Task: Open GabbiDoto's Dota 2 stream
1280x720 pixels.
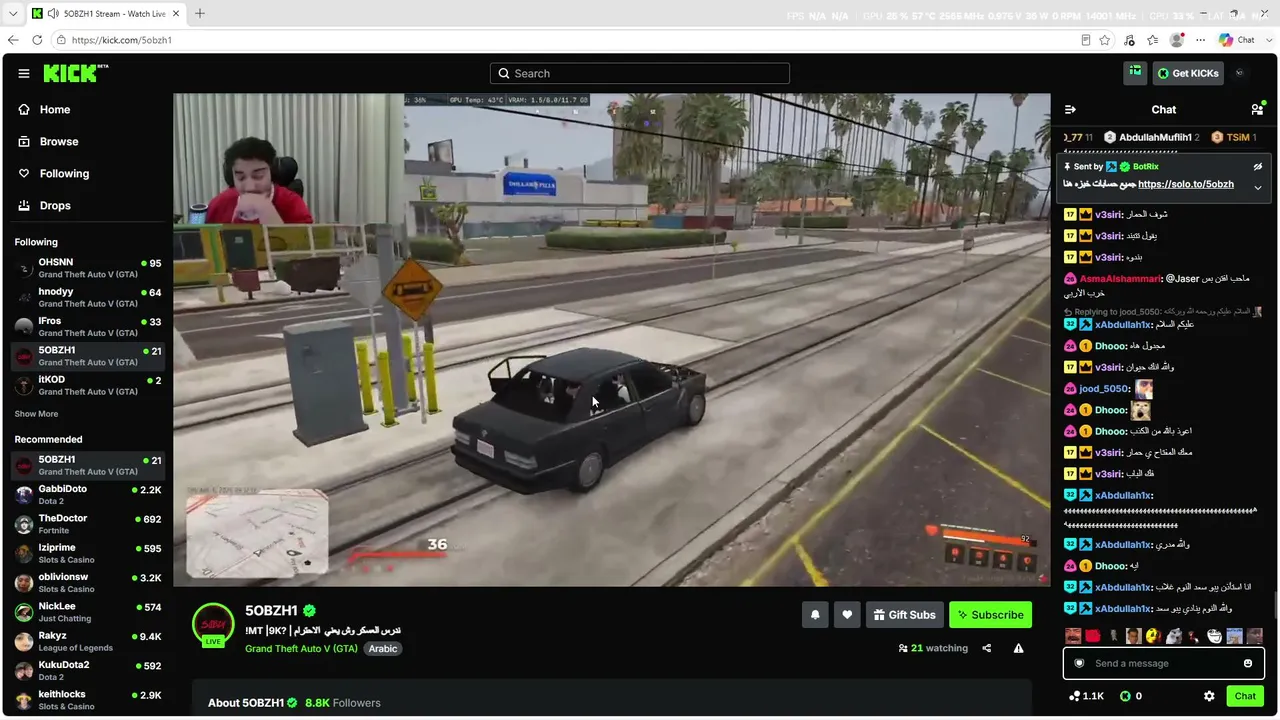Action: pos(86,494)
